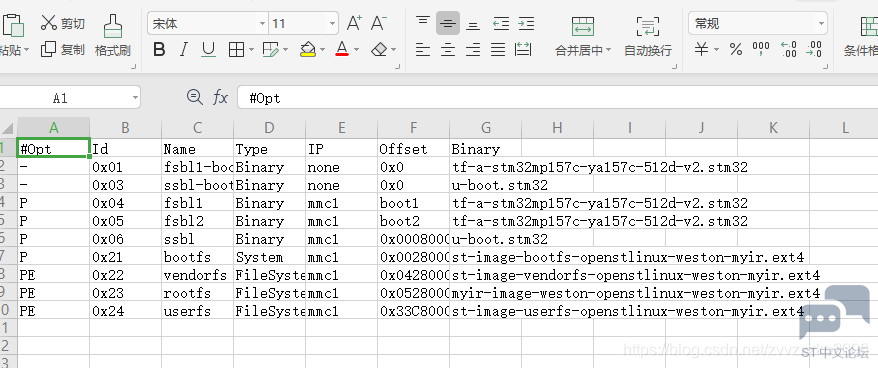Viewport: 878px width, 368px height.
Task: Select cell with text u-boot.stm32 in row 3
Action: 485,185
